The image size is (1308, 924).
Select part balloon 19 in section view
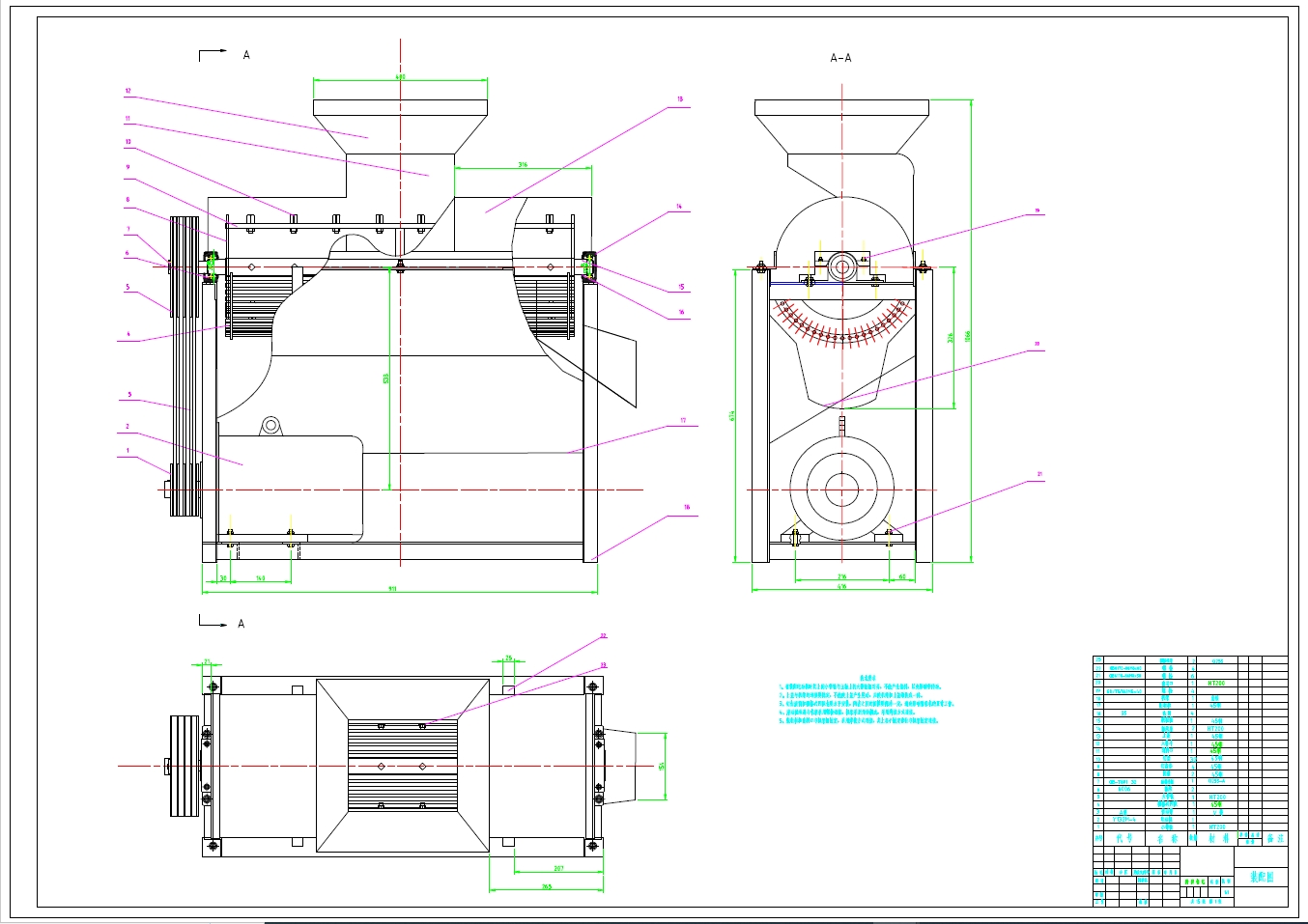(1038, 209)
